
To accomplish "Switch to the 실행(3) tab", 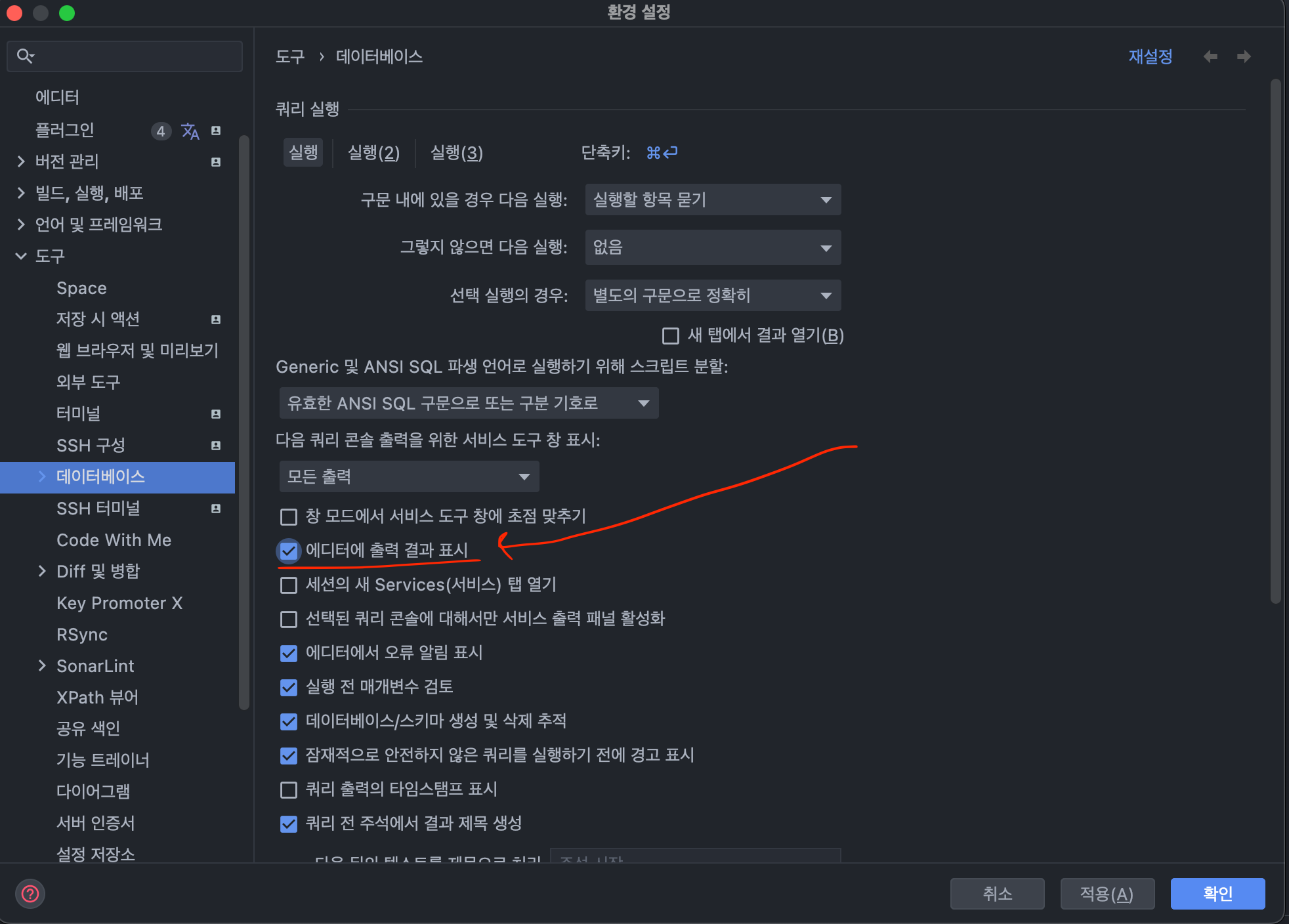I will click(x=456, y=153).
